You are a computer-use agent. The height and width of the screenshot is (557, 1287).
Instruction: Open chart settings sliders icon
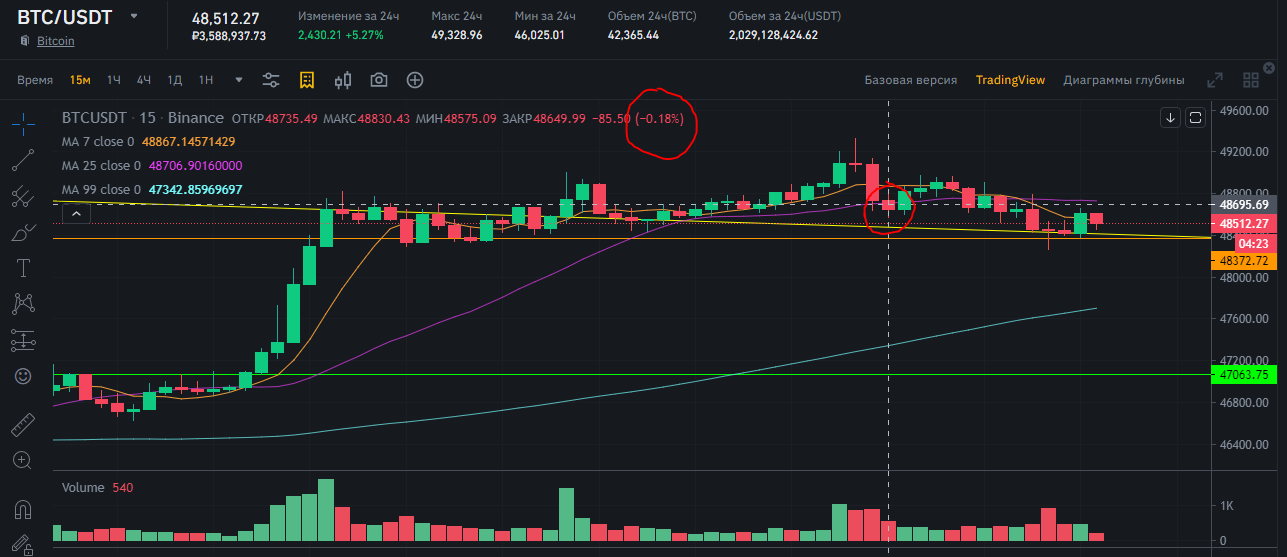click(270, 80)
